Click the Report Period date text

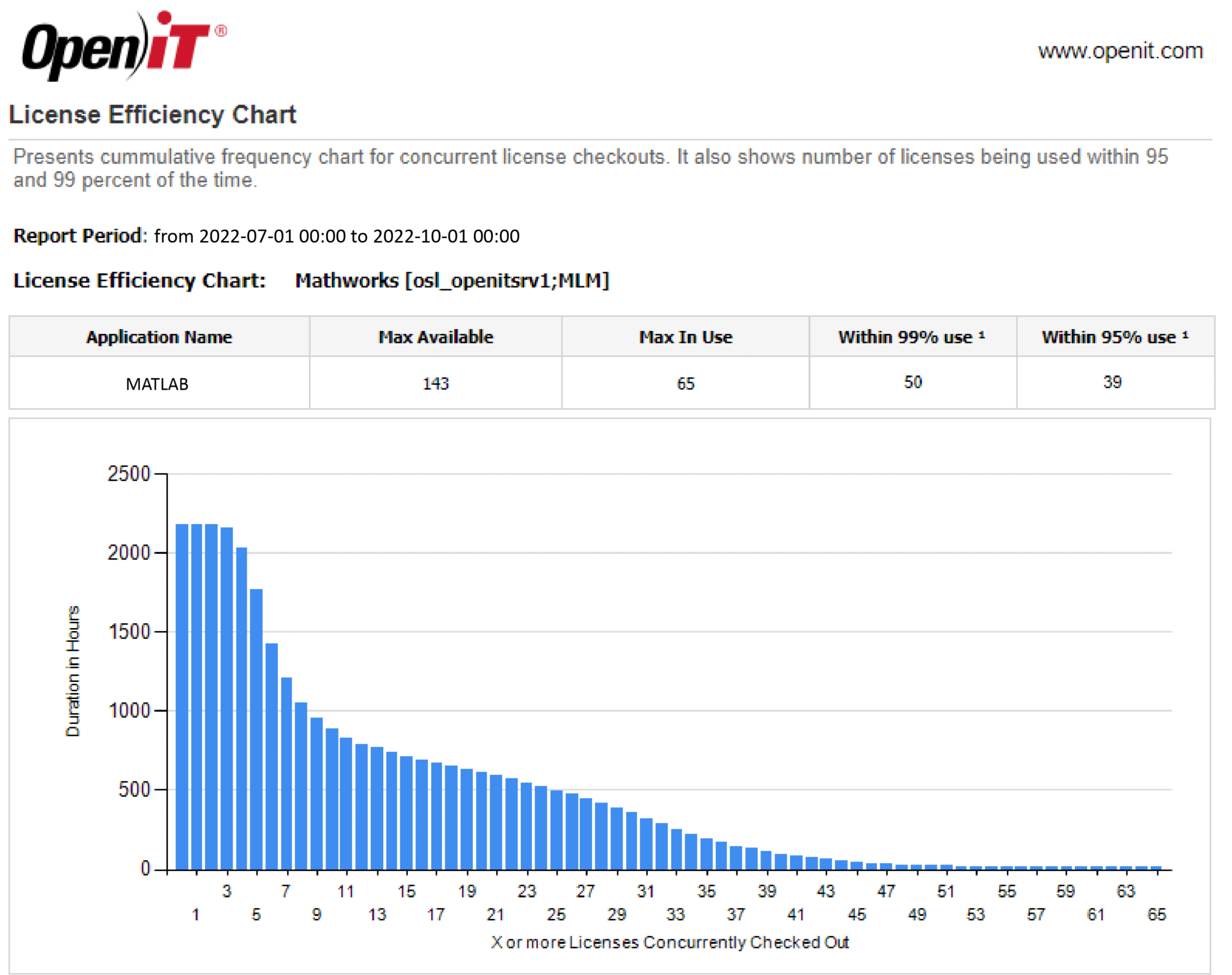(x=336, y=236)
